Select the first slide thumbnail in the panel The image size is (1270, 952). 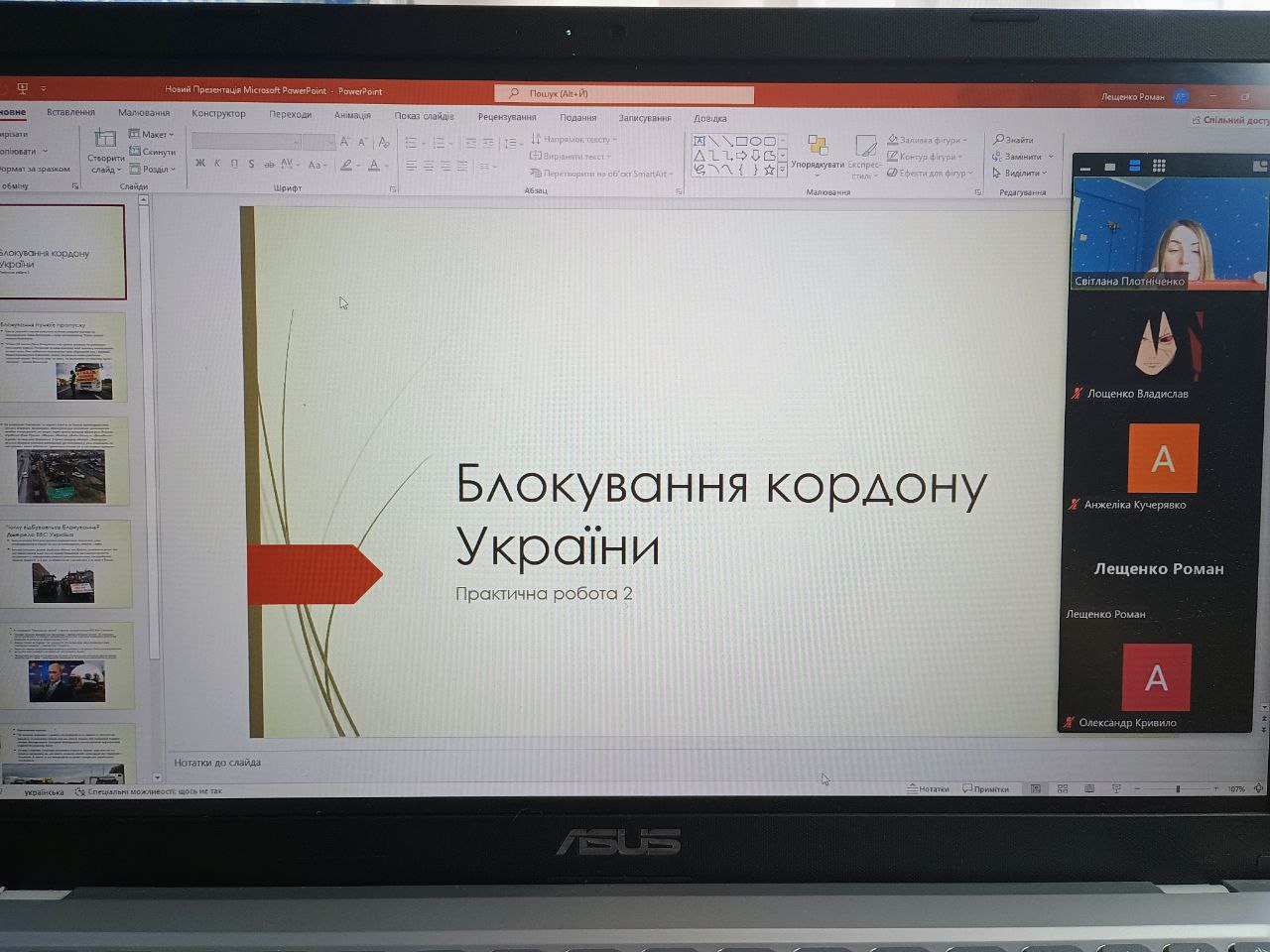click(x=62, y=252)
